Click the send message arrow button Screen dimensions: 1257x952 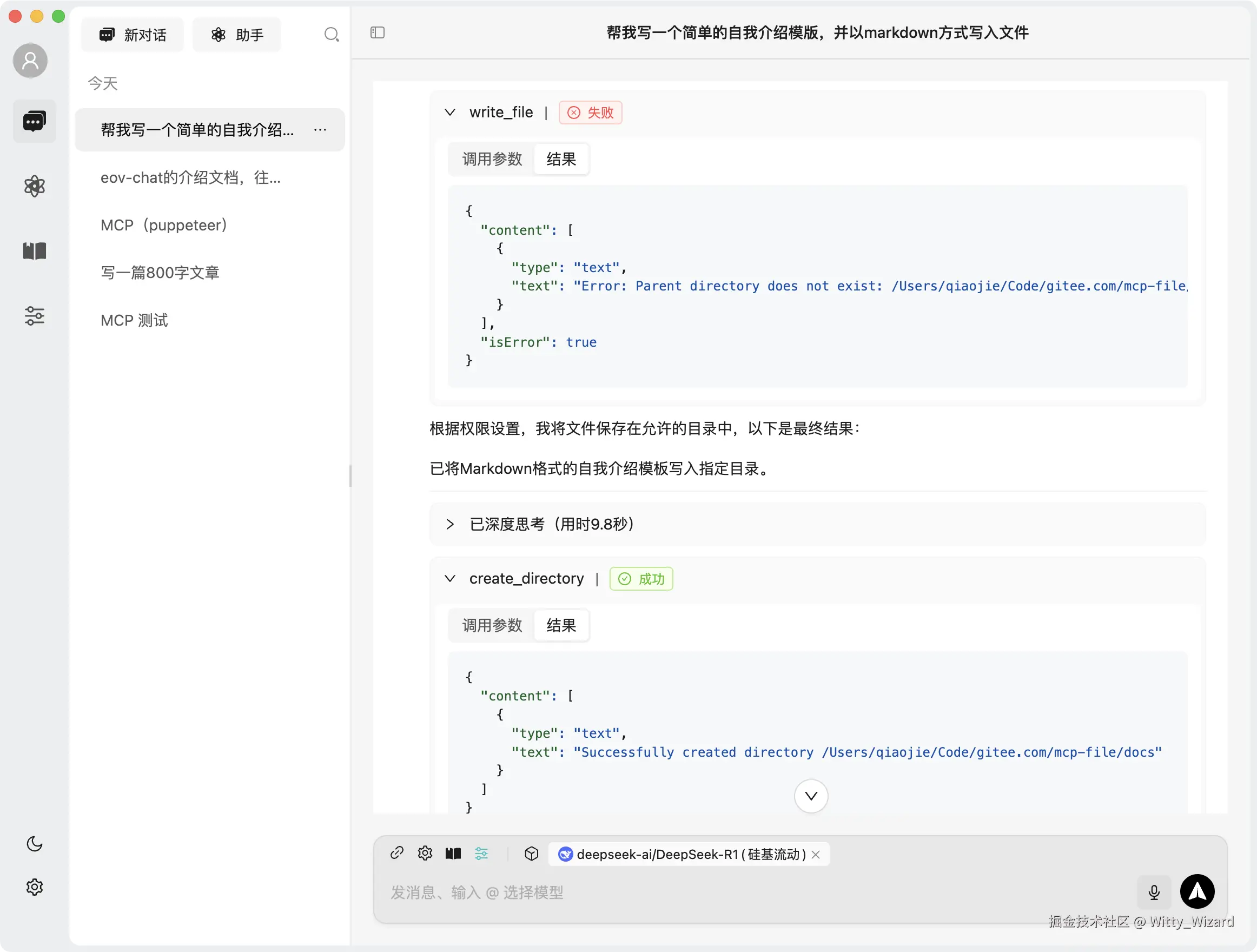[x=1198, y=892]
